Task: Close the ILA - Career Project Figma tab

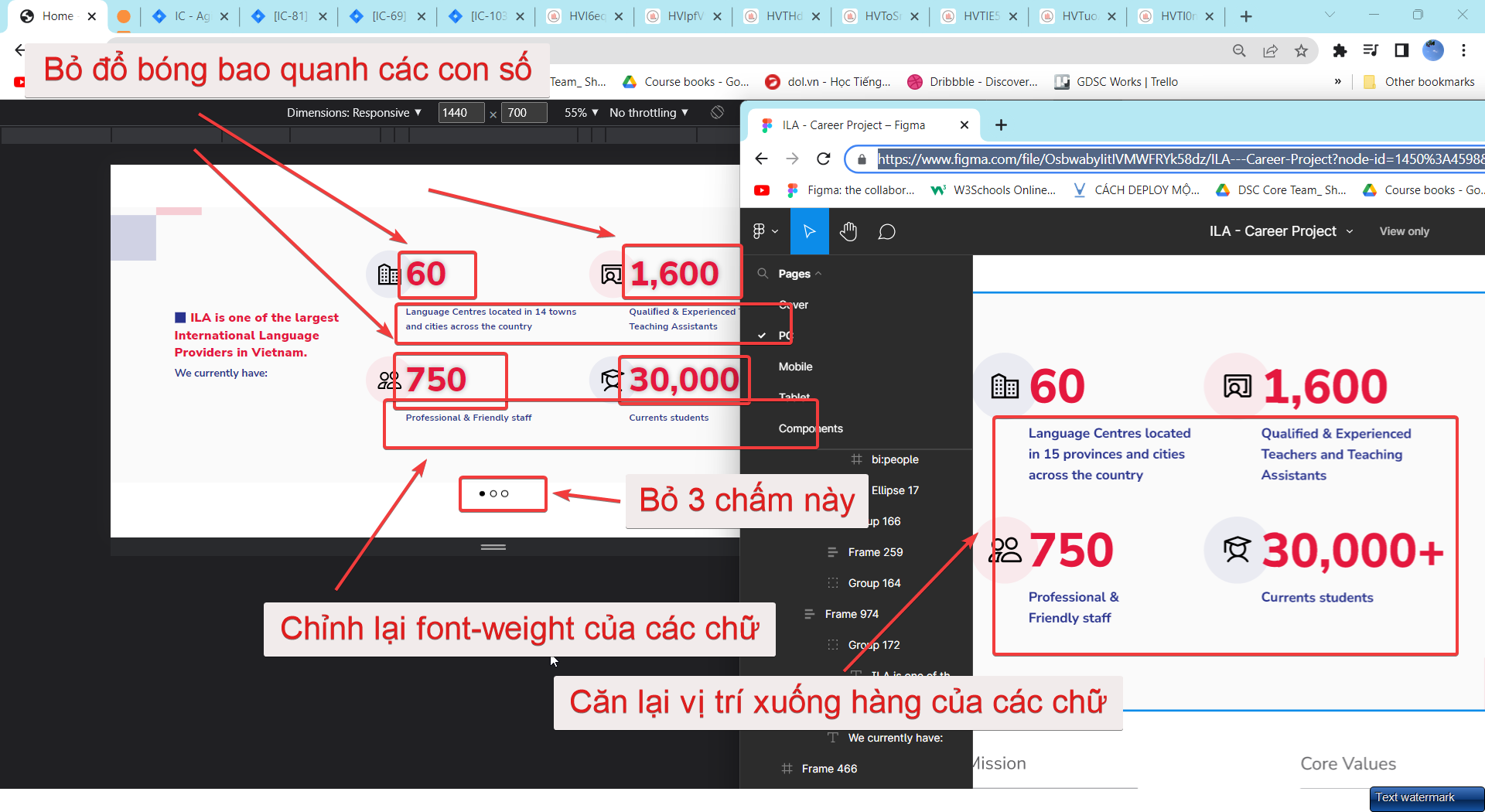Action: [964, 125]
